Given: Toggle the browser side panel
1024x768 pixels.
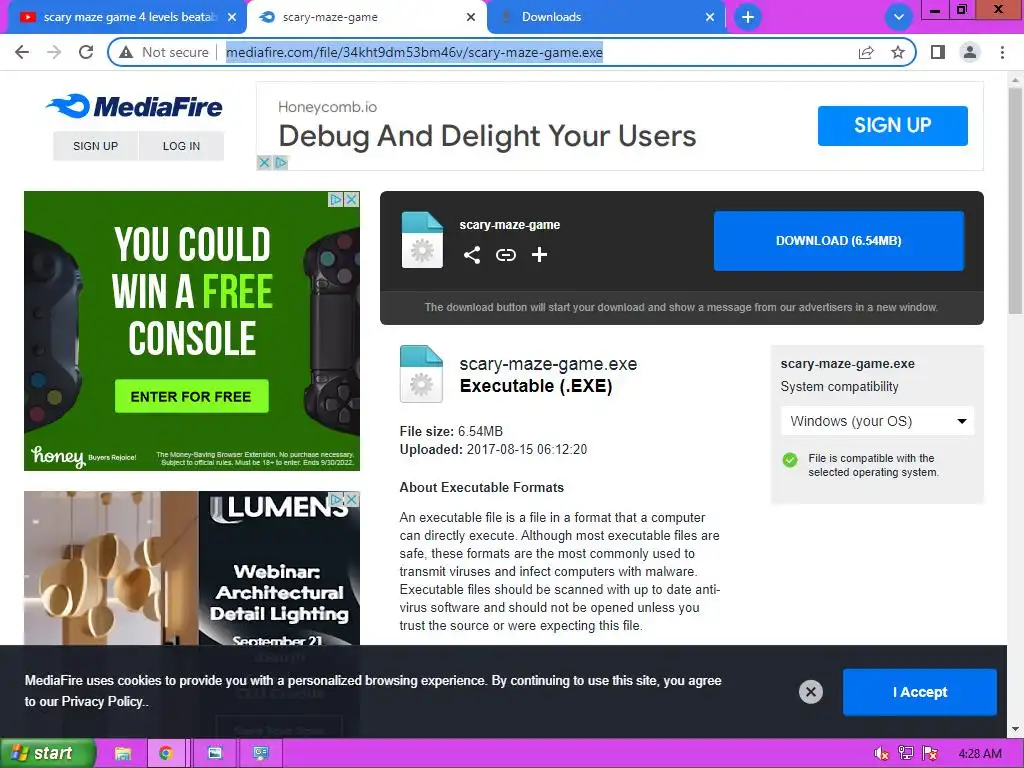Looking at the screenshot, I should (938, 52).
